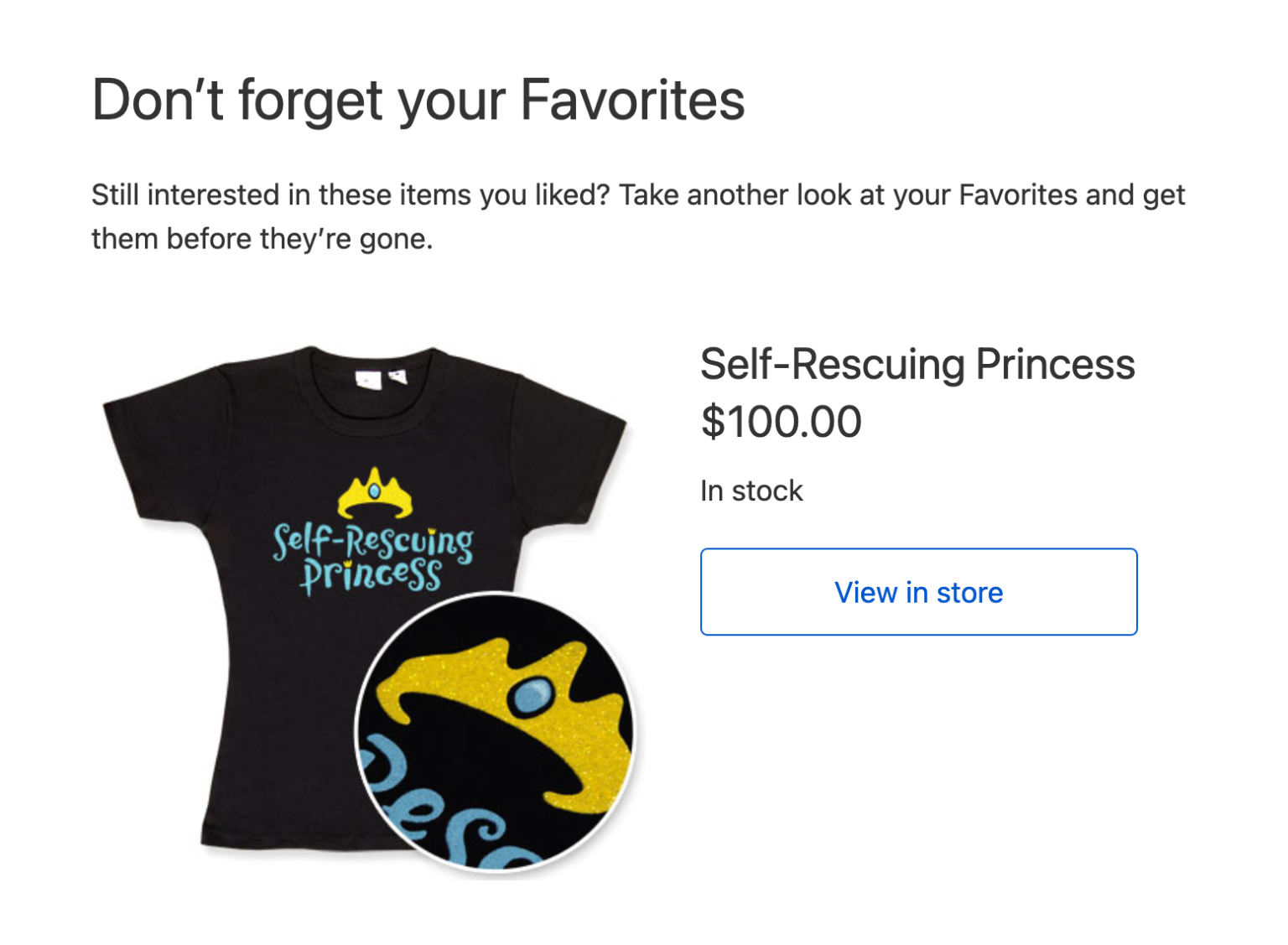Click the "Still interested in these items" paragraph

637,216
